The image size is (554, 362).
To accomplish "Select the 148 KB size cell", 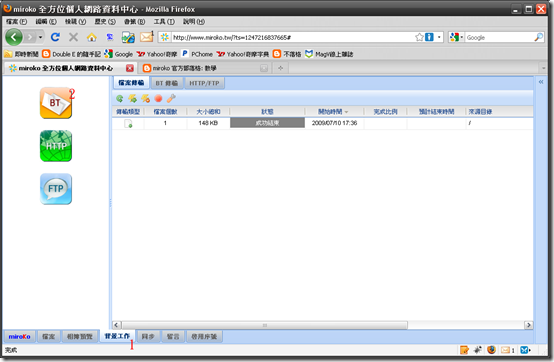I will [208, 123].
